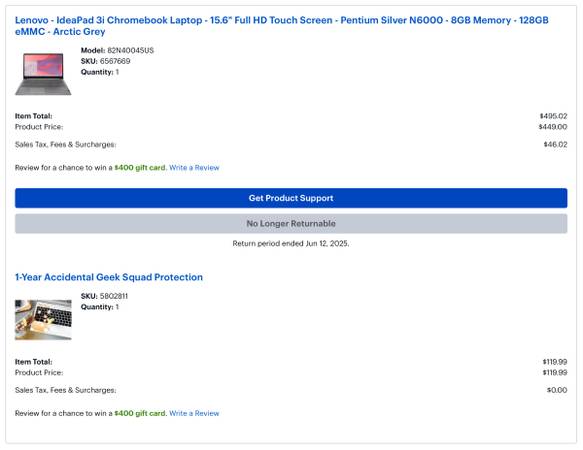583x450 pixels.
Task: Click the protection plan tax amount $0.00
Action: click(x=557, y=390)
